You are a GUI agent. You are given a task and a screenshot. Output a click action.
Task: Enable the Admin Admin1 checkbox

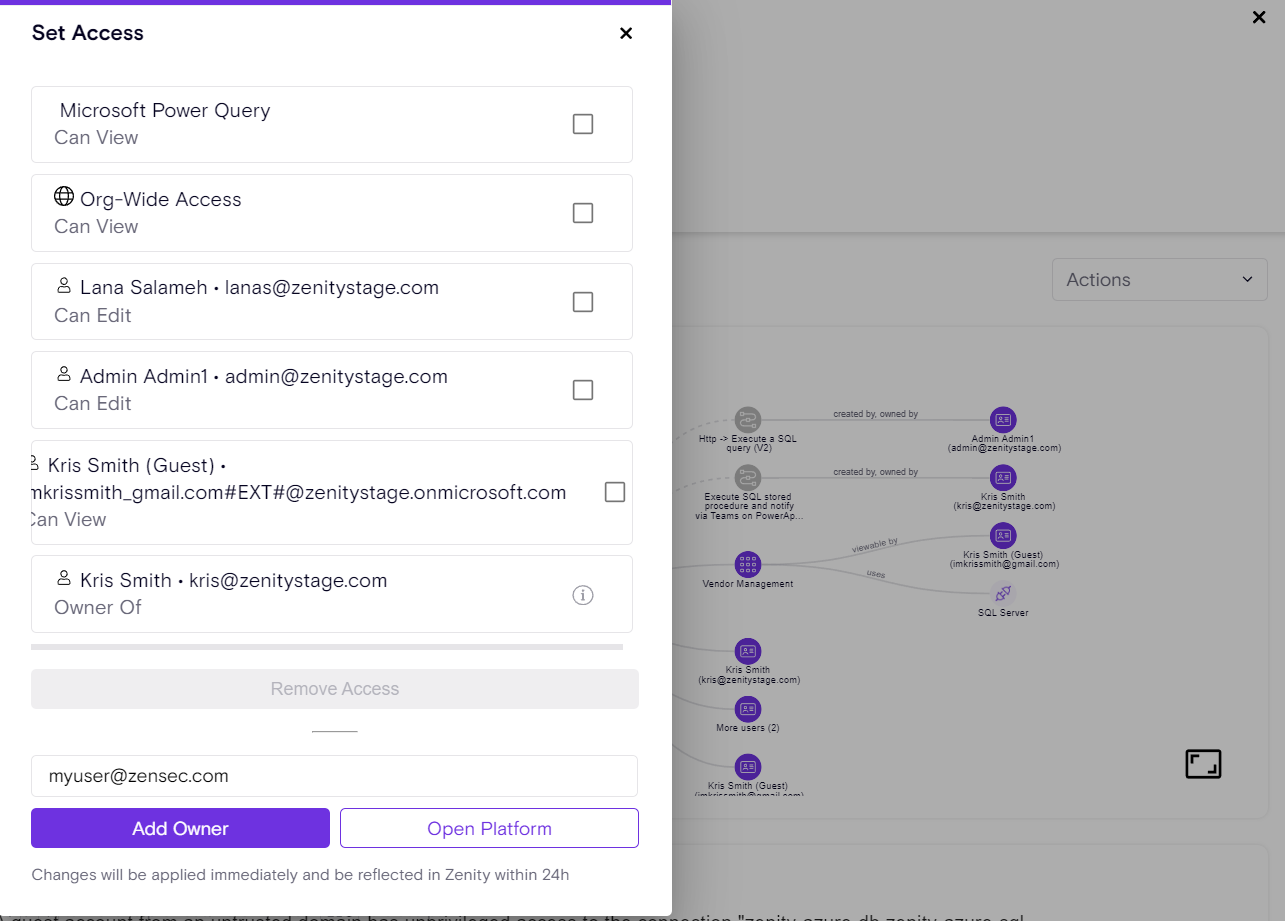[583, 390]
